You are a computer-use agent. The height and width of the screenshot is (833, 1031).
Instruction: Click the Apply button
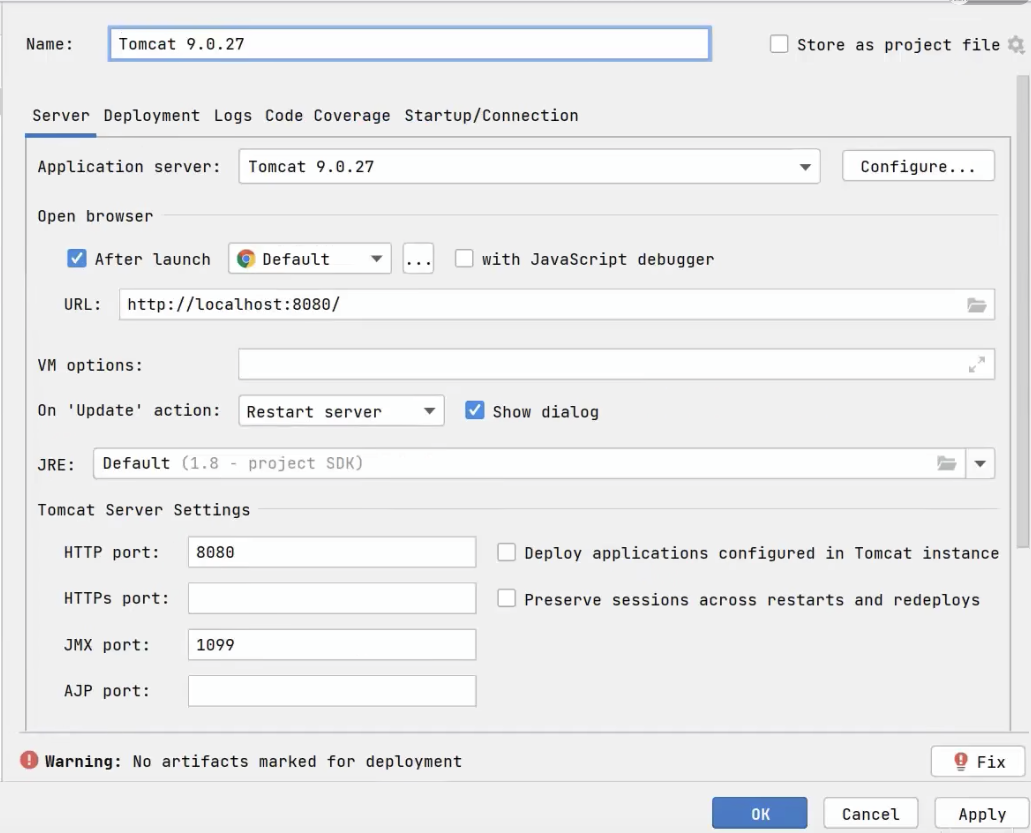[x=982, y=813]
